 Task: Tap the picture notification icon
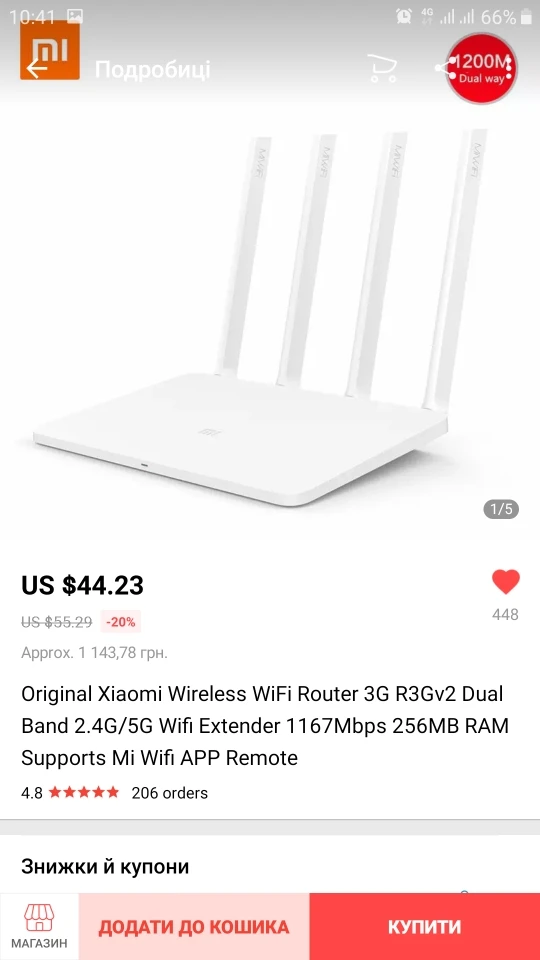(x=75, y=17)
